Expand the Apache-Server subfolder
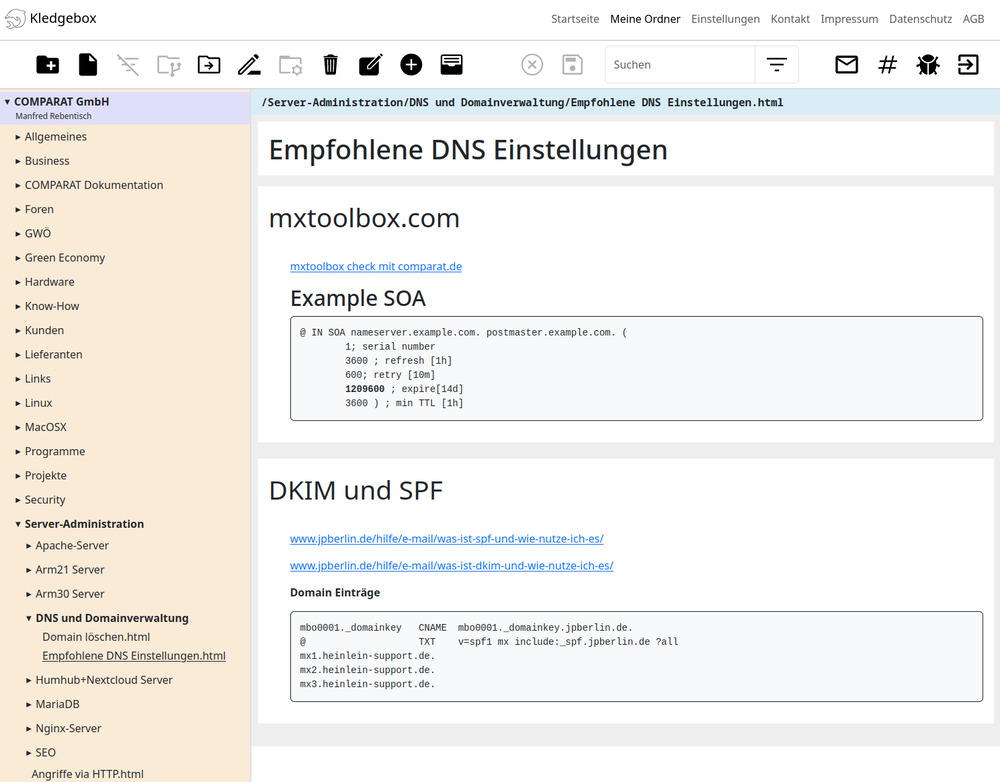The height and width of the screenshot is (782, 1000). click(29, 545)
